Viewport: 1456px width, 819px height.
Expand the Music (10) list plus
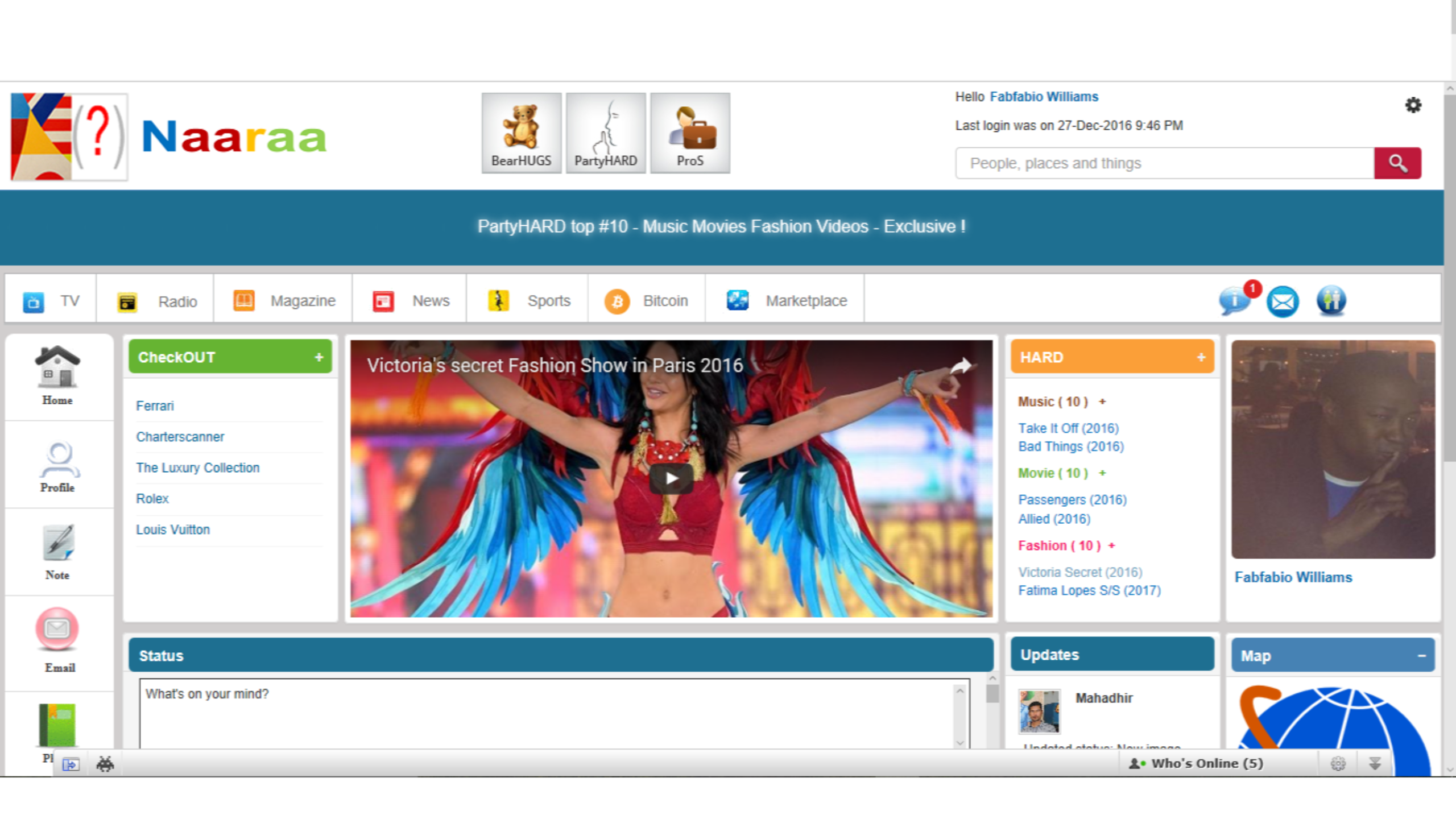pos(1102,402)
